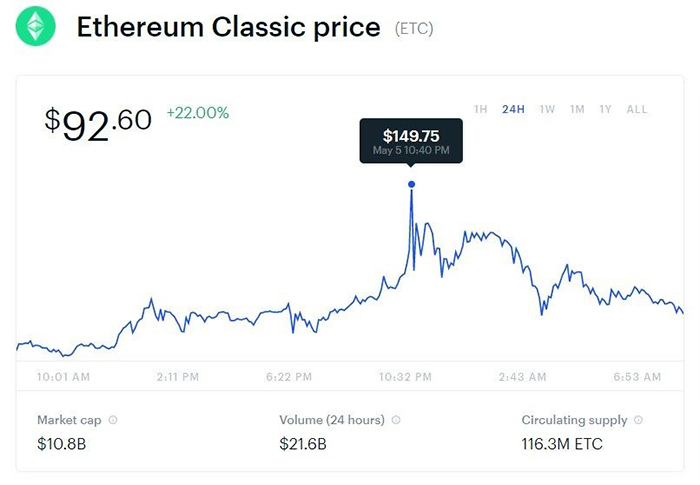
Task: Select the 1Y time range
Action: coord(605,109)
